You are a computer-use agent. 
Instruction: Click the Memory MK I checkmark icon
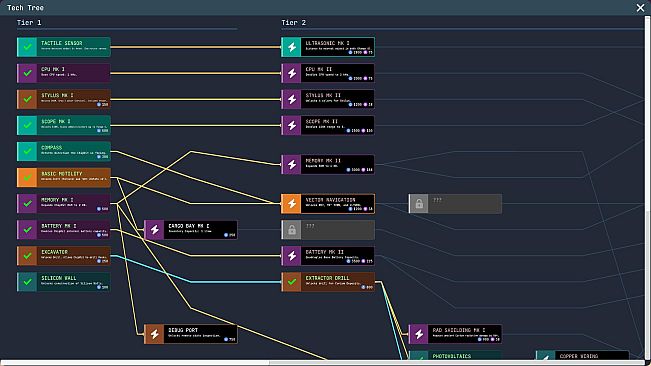[x=27, y=204]
